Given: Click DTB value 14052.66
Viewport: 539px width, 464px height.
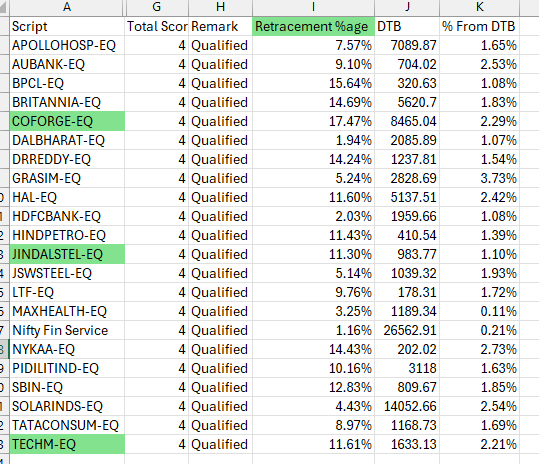Looking at the screenshot, I should [x=407, y=407].
